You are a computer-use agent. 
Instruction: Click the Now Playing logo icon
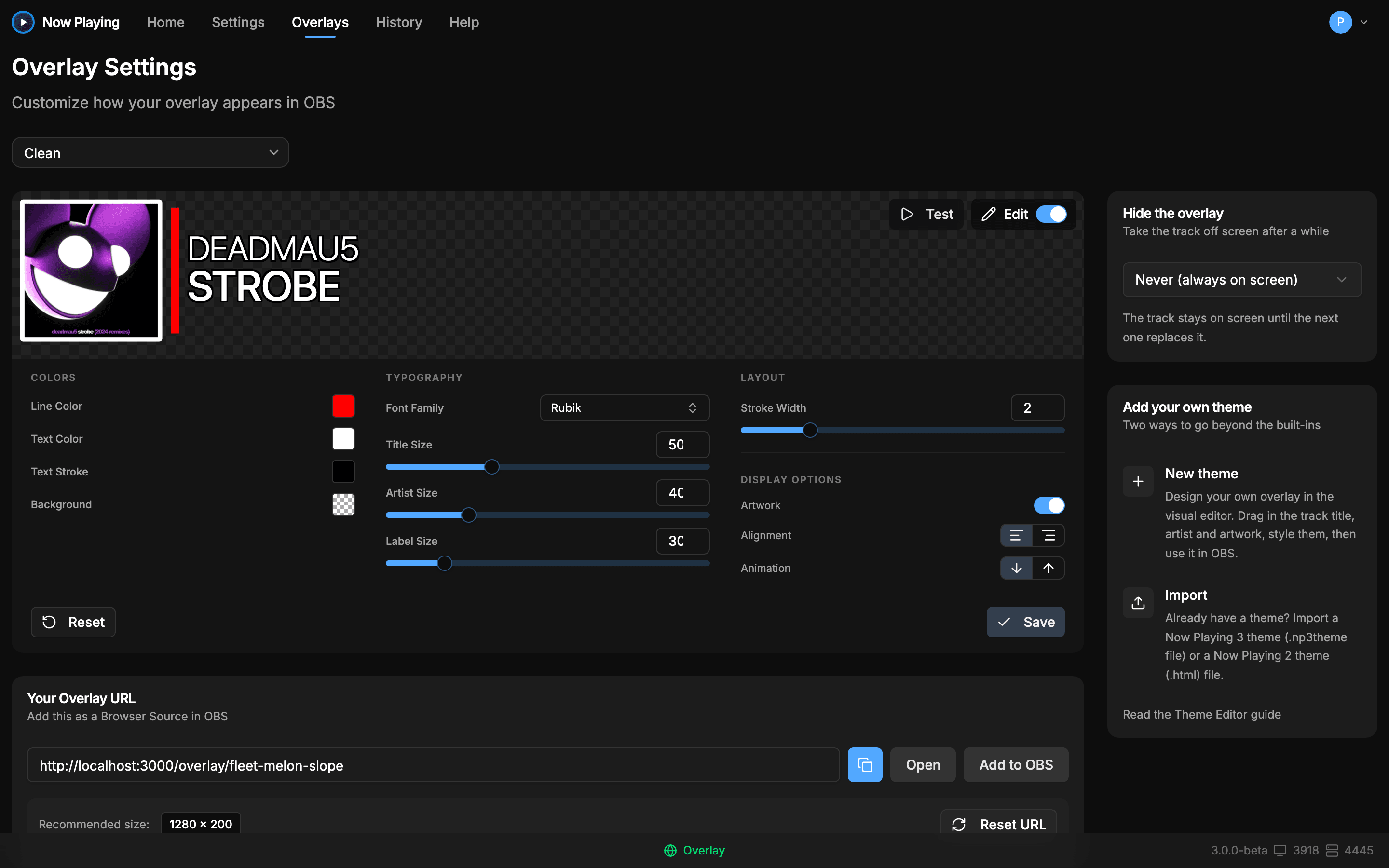[23, 22]
